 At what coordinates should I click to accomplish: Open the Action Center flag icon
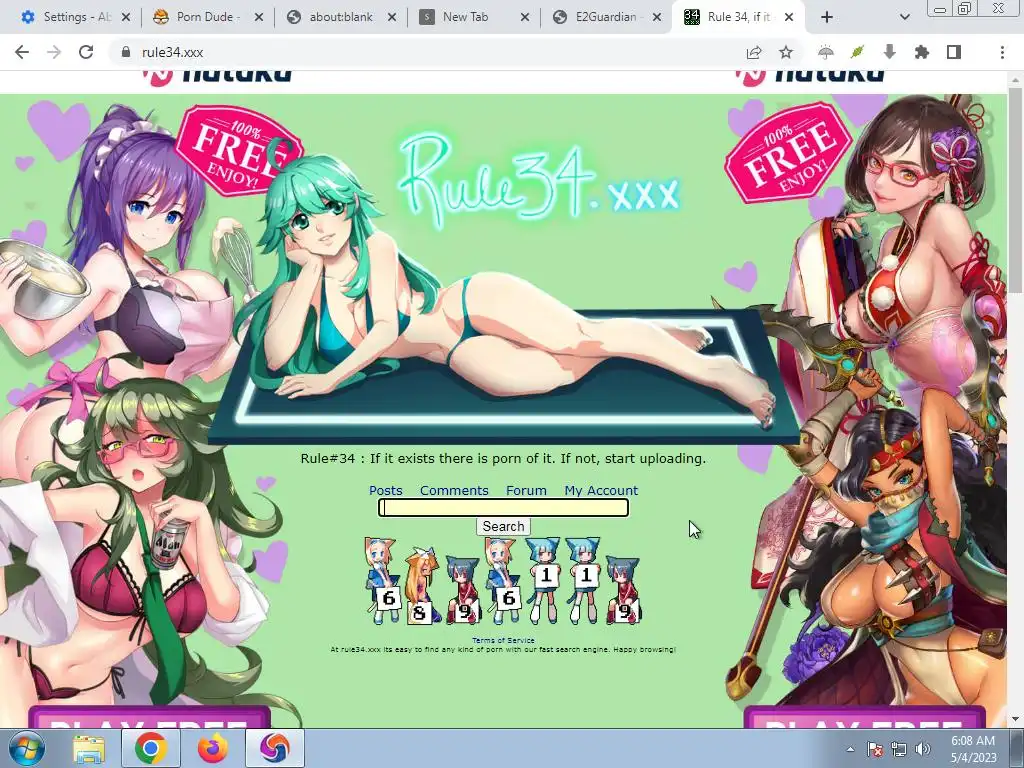(x=874, y=749)
